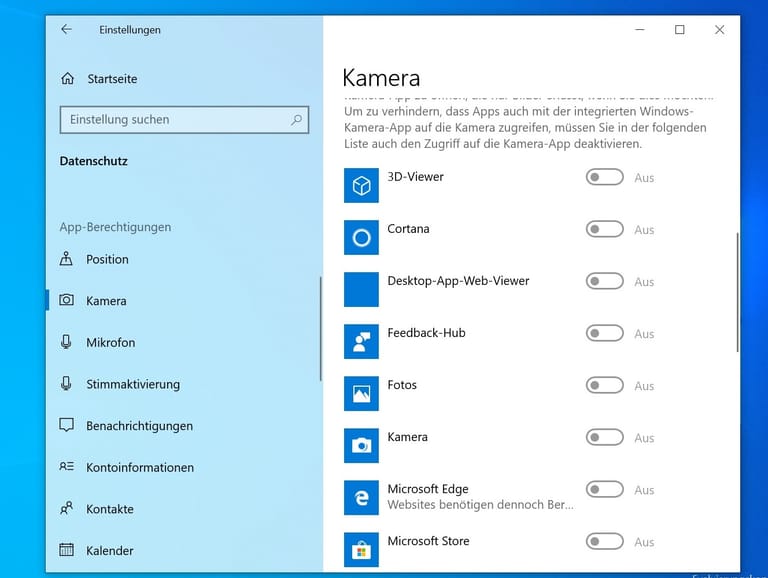Click the sidebar navigation scrollbar
This screenshot has width=768, height=578.
[x=321, y=328]
